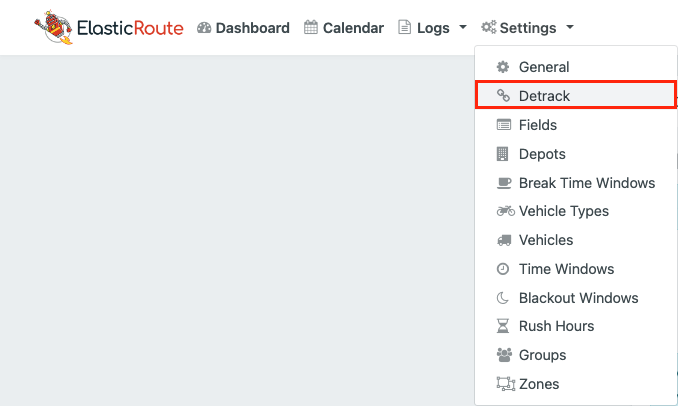Choose Time Windows from Settings menu
678x406 pixels.
(x=576, y=269)
